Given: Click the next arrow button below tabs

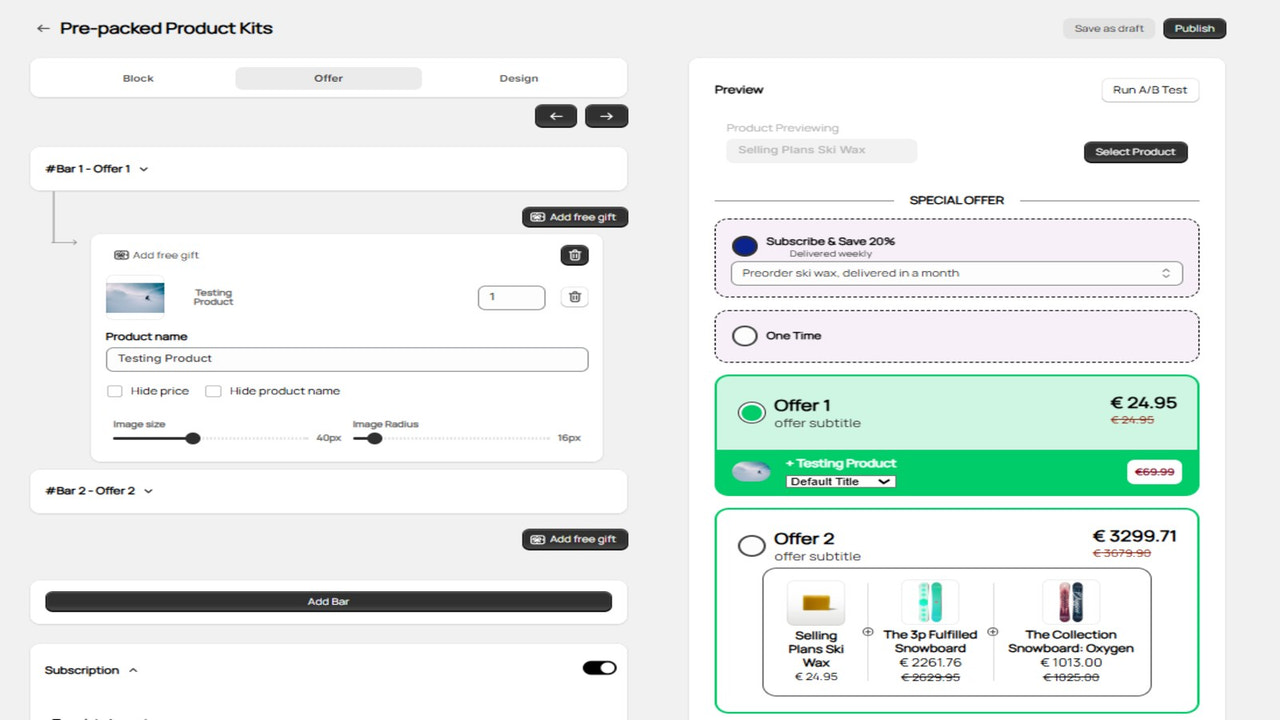Looking at the screenshot, I should tap(606, 116).
